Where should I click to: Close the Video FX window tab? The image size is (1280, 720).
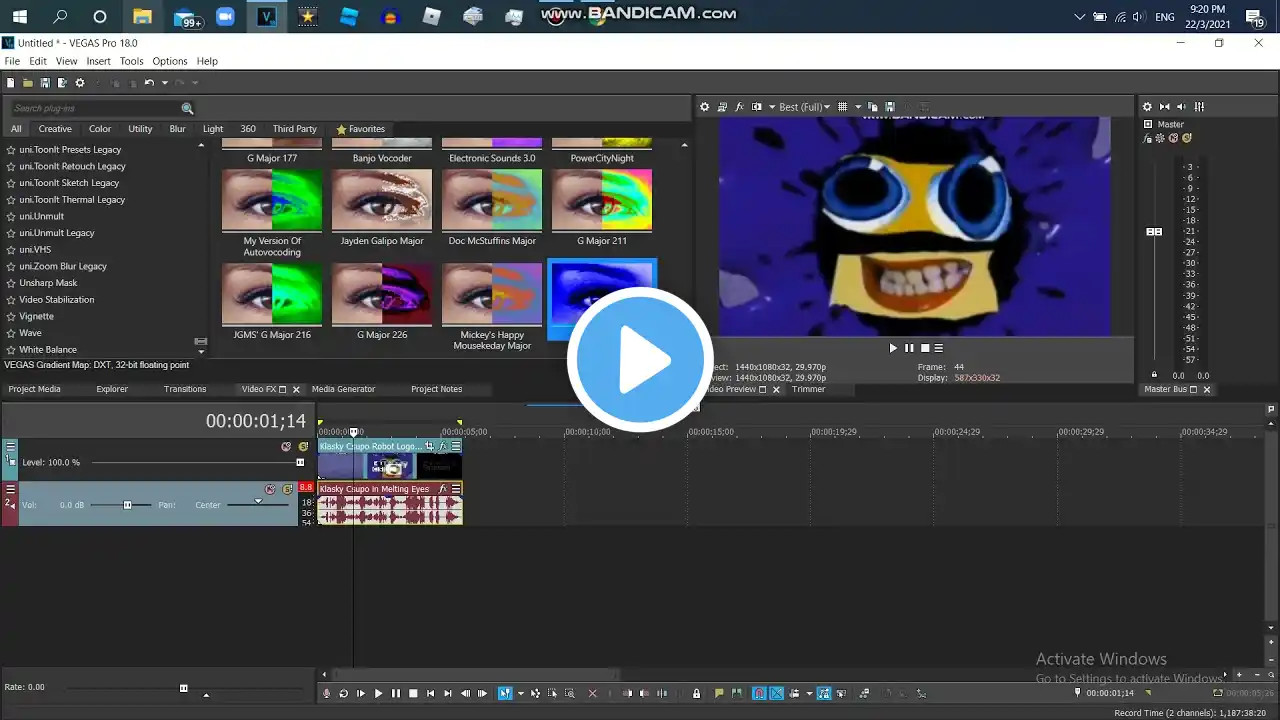[296, 390]
